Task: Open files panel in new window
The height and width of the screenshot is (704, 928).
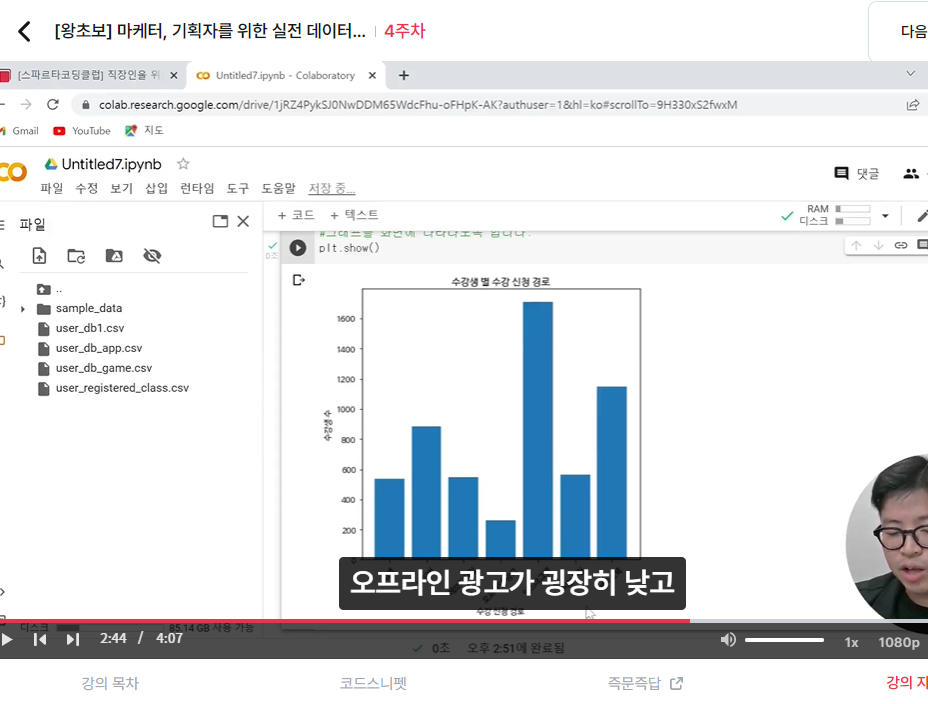Action: point(220,221)
